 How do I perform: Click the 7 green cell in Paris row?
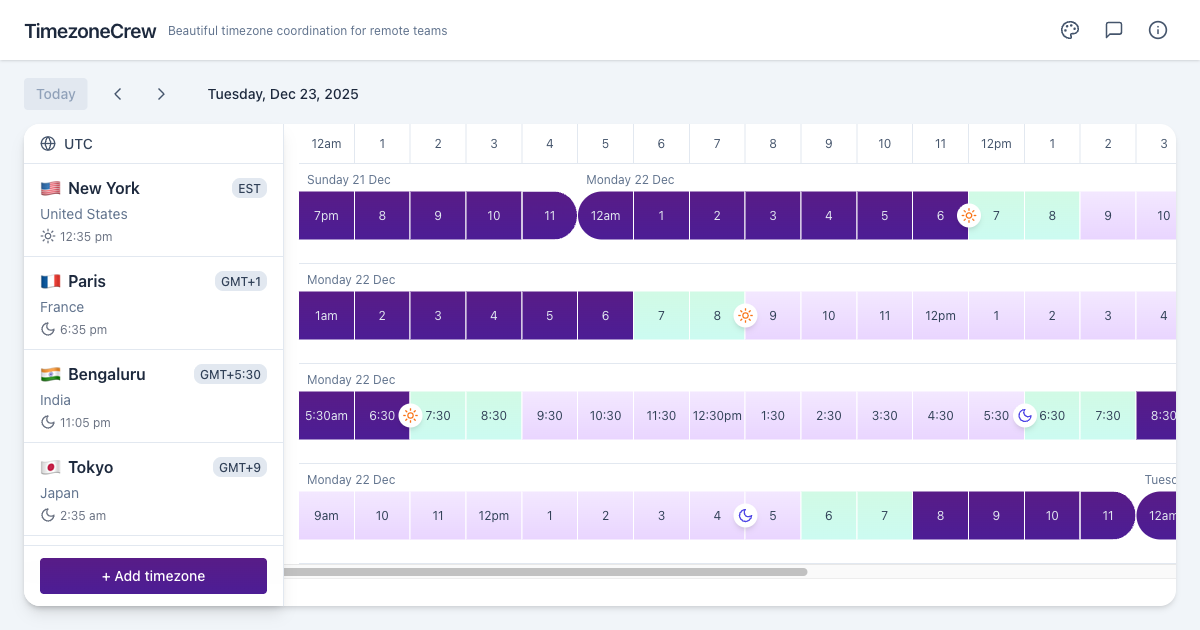[x=661, y=315]
